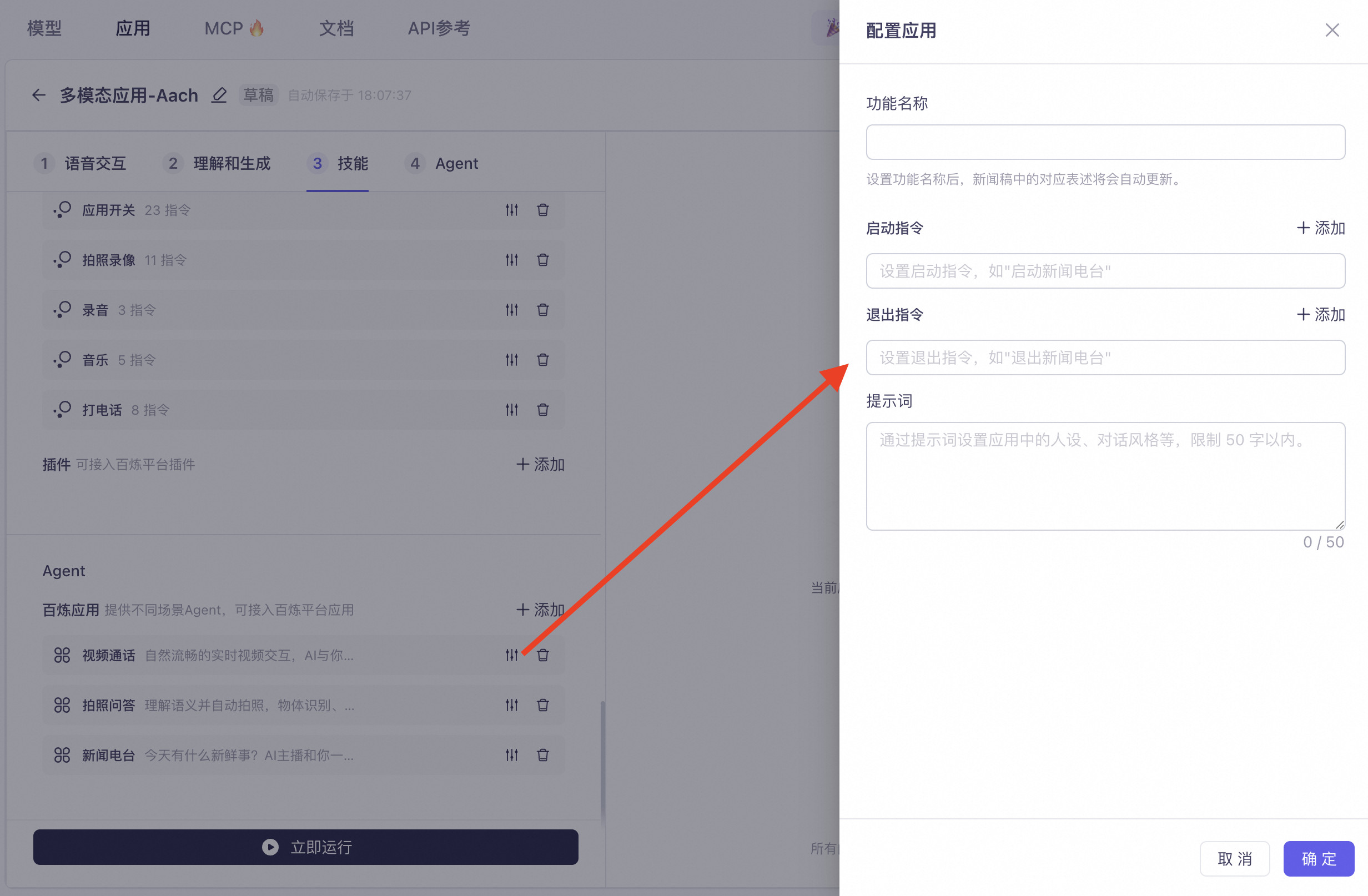Delete the 应用开关 skill
1368x896 pixels.
click(542, 210)
